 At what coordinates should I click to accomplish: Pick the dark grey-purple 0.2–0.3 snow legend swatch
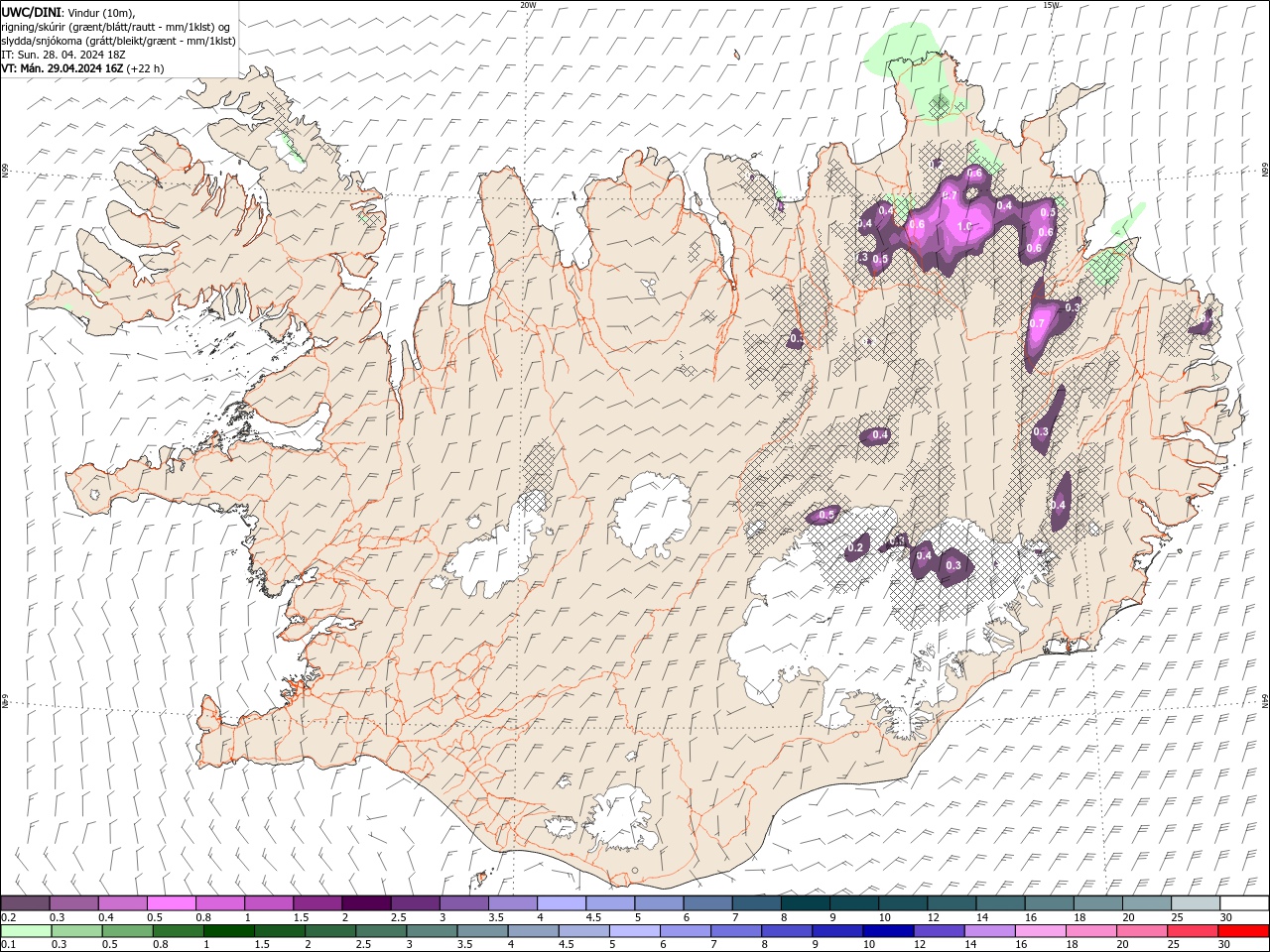[25, 902]
